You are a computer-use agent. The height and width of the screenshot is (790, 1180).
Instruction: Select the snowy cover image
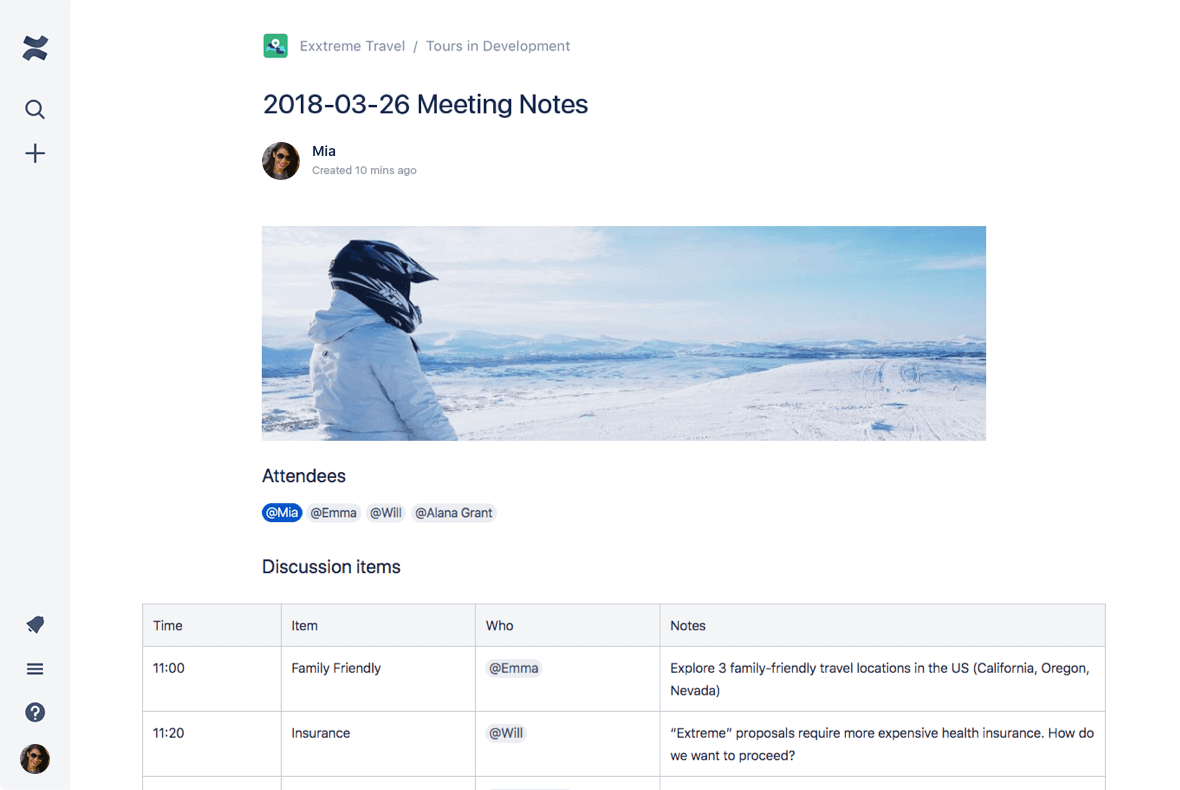pyautogui.click(x=623, y=333)
